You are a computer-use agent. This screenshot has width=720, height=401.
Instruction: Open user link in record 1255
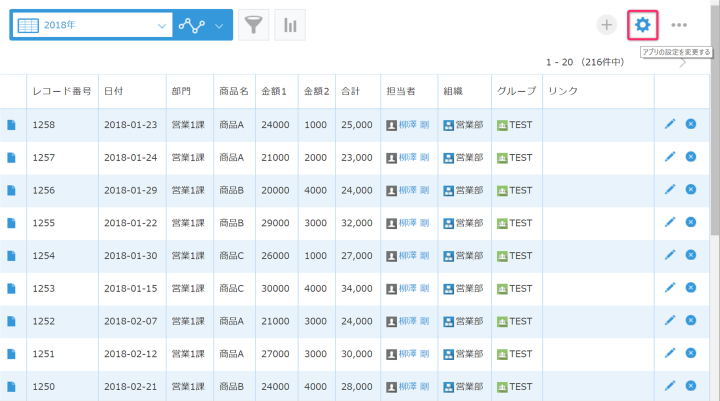tap(414, 223)
